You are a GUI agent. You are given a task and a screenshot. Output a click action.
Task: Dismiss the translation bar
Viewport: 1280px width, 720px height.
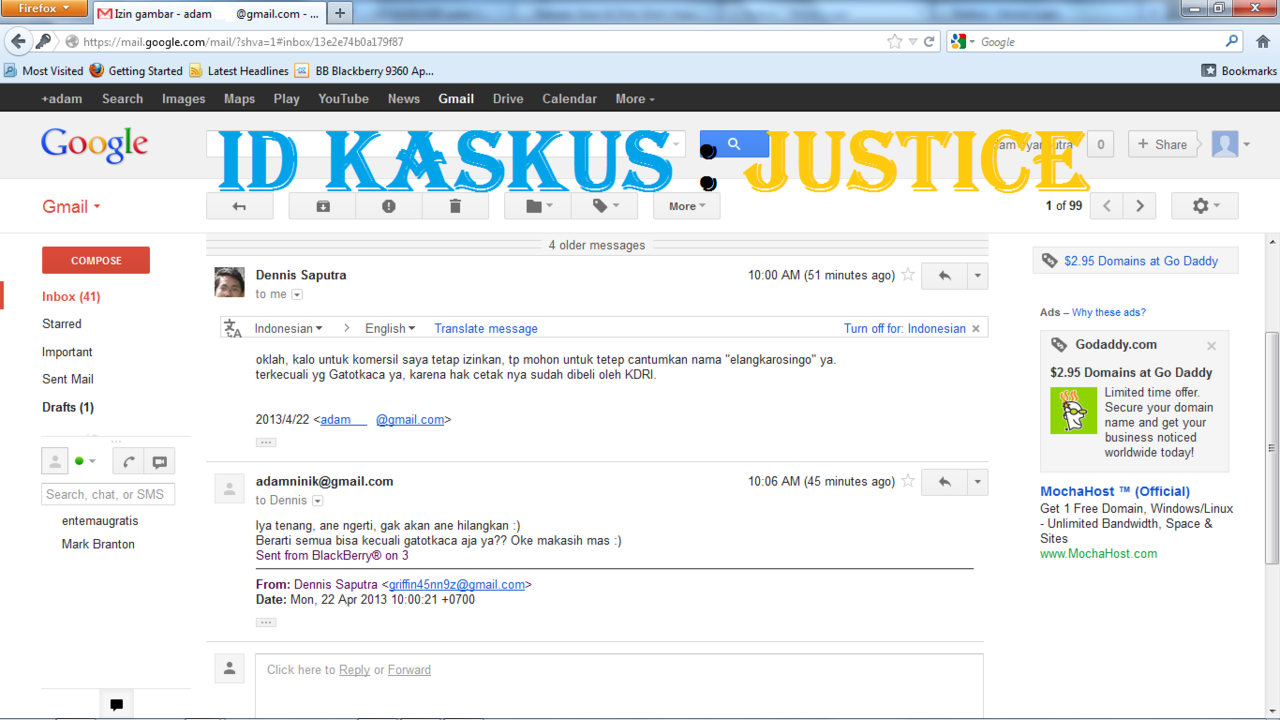coord(977,328)
